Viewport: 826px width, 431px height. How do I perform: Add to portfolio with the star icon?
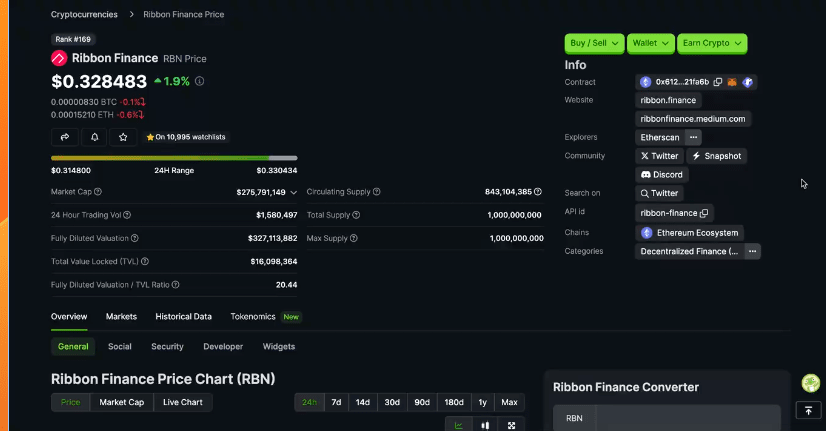pos(123,137)
